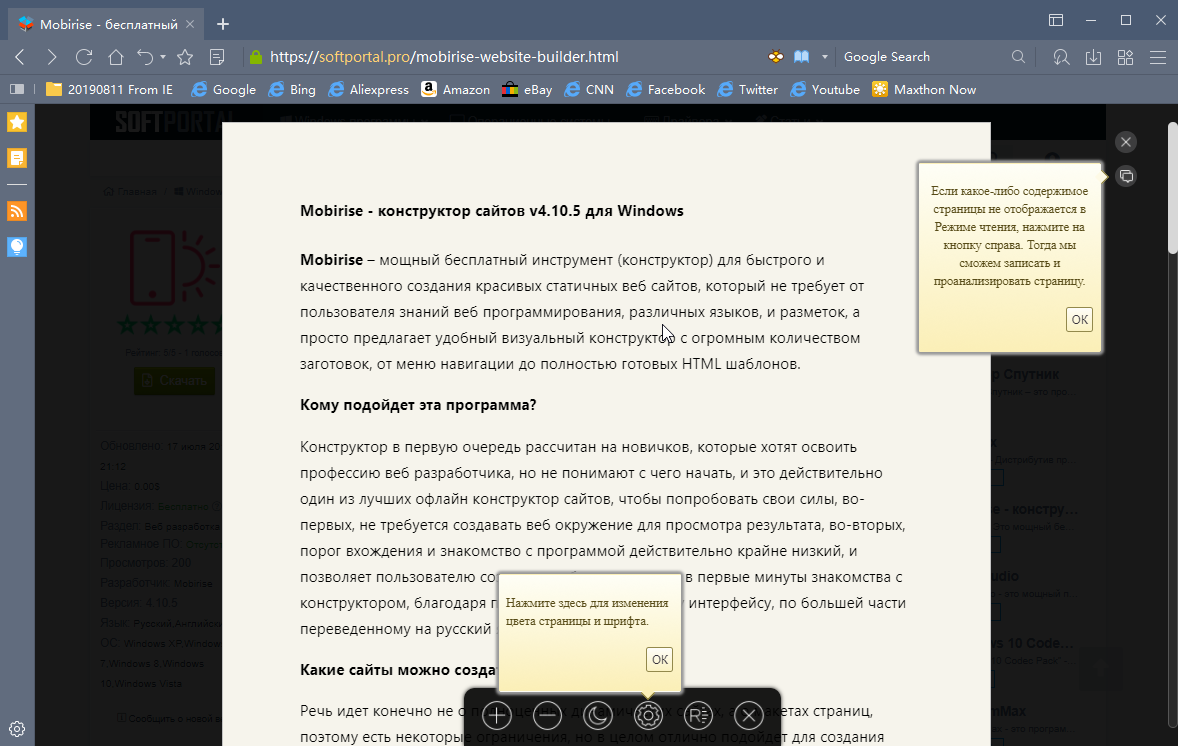The width and height of the screenshot is (1178, 746).
Task: Open the main hamburger menu
Action: pos(1158,57)
